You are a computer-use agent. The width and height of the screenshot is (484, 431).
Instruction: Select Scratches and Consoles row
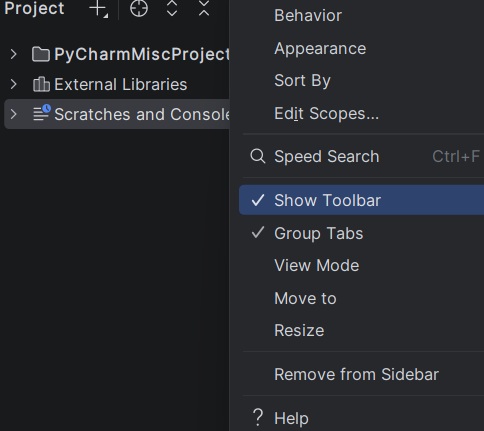(x=117, y=114)
